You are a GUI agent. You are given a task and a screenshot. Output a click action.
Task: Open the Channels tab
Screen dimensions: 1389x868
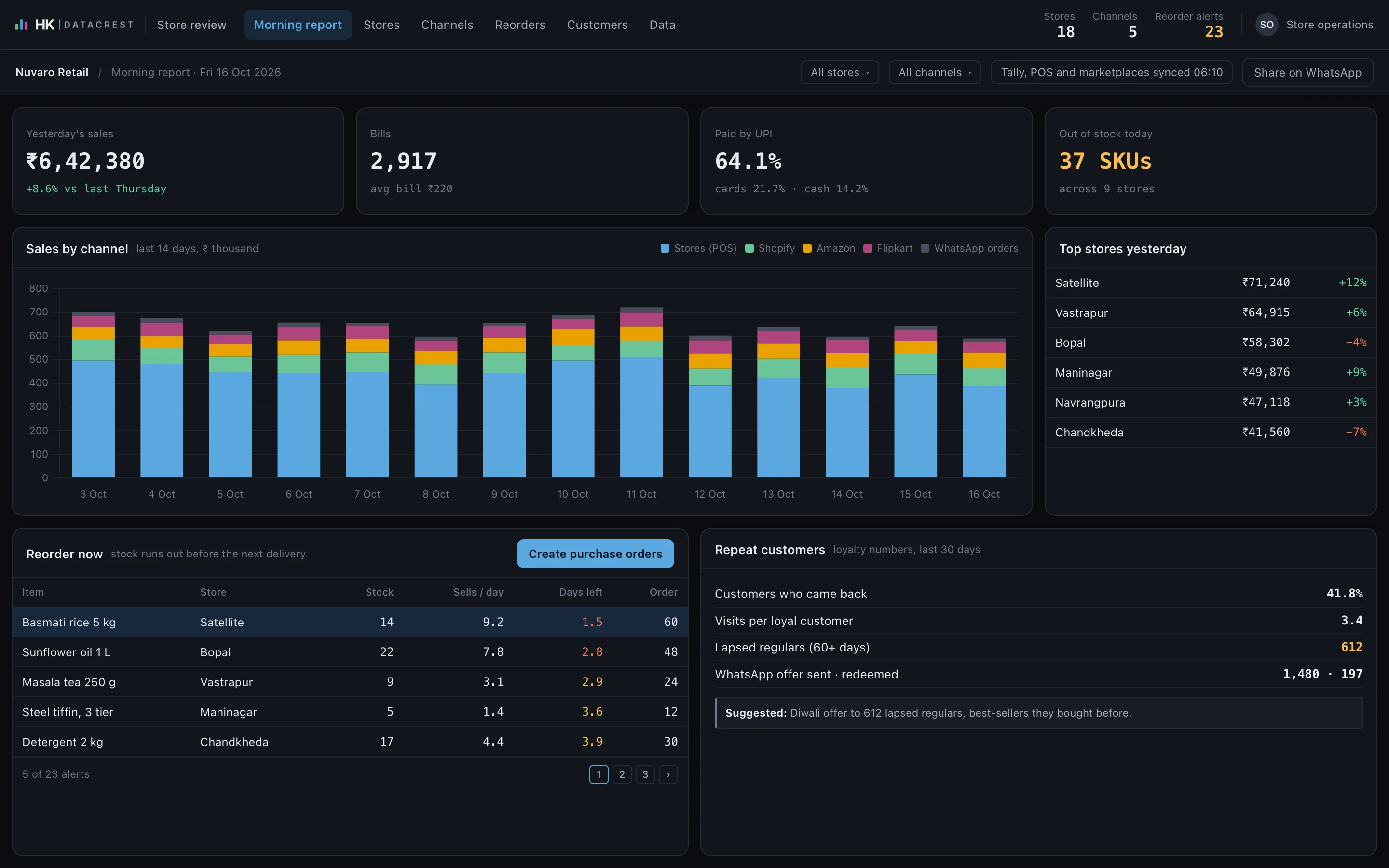point(447,25)
